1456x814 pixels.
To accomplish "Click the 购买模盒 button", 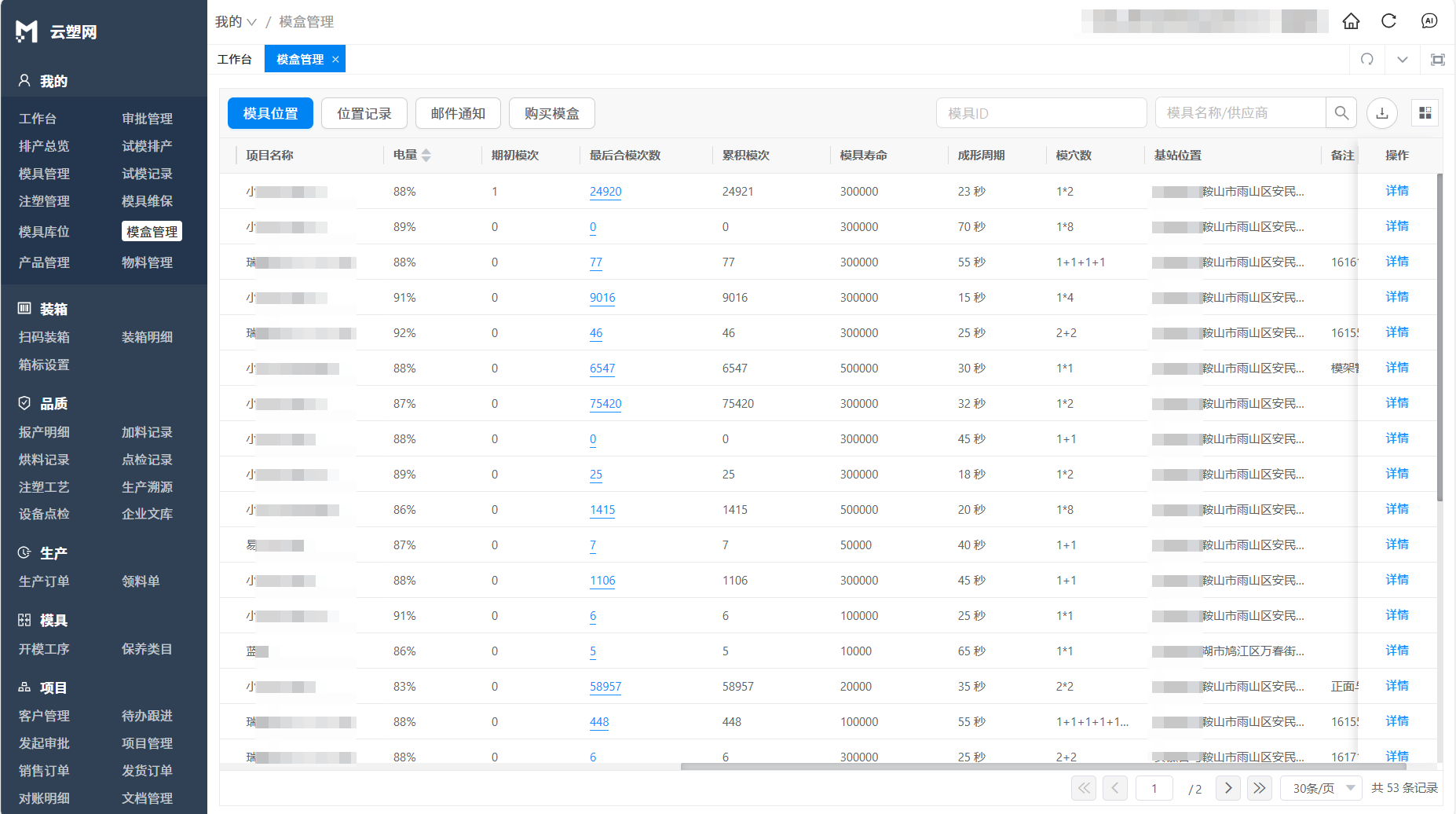I will click(x=551, y=112).
